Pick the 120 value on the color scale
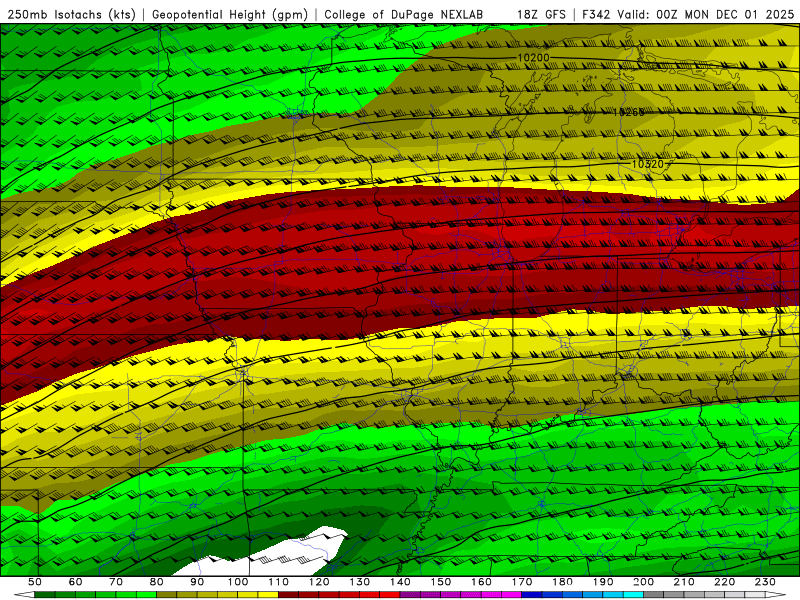The width and height of the screenshot is (800, 600). [319, 582]
